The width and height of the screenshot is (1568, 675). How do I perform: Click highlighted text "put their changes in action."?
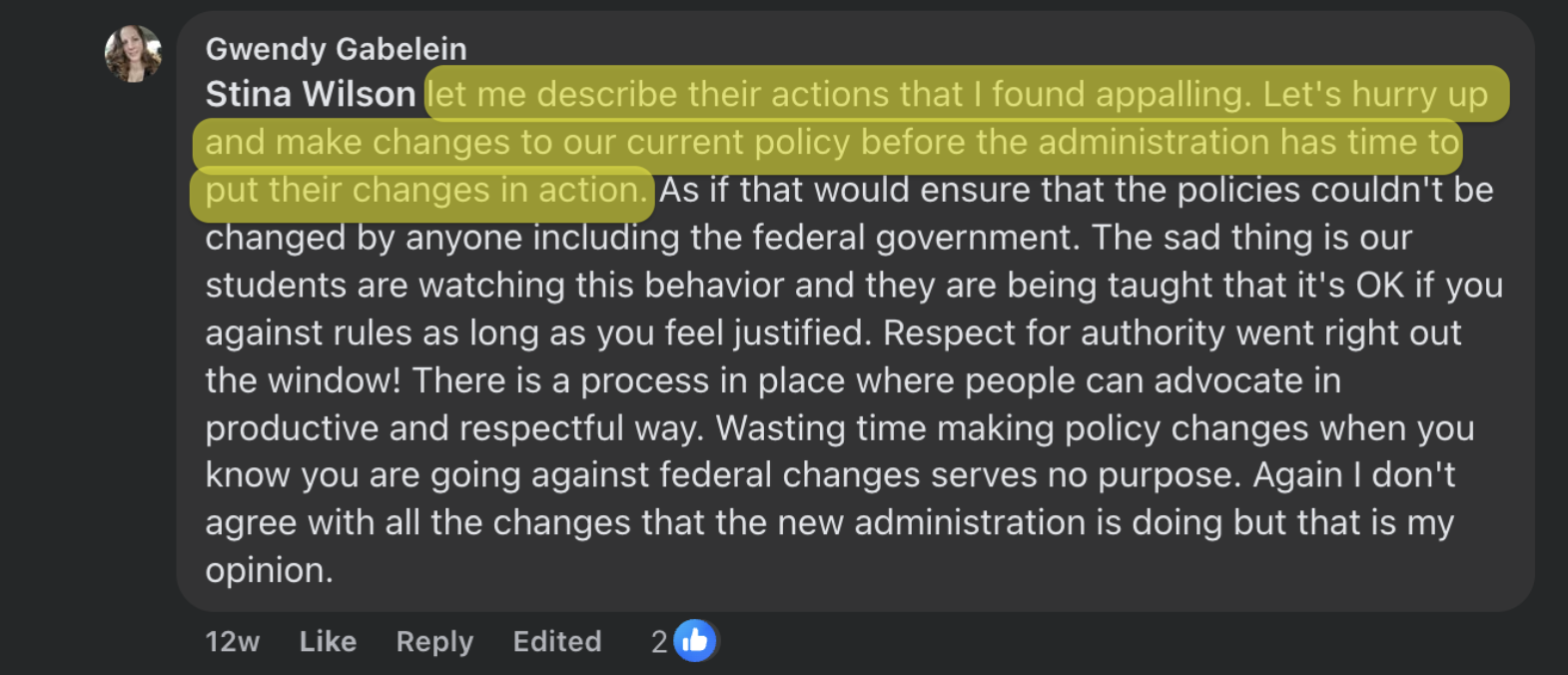tap(426, 190)
